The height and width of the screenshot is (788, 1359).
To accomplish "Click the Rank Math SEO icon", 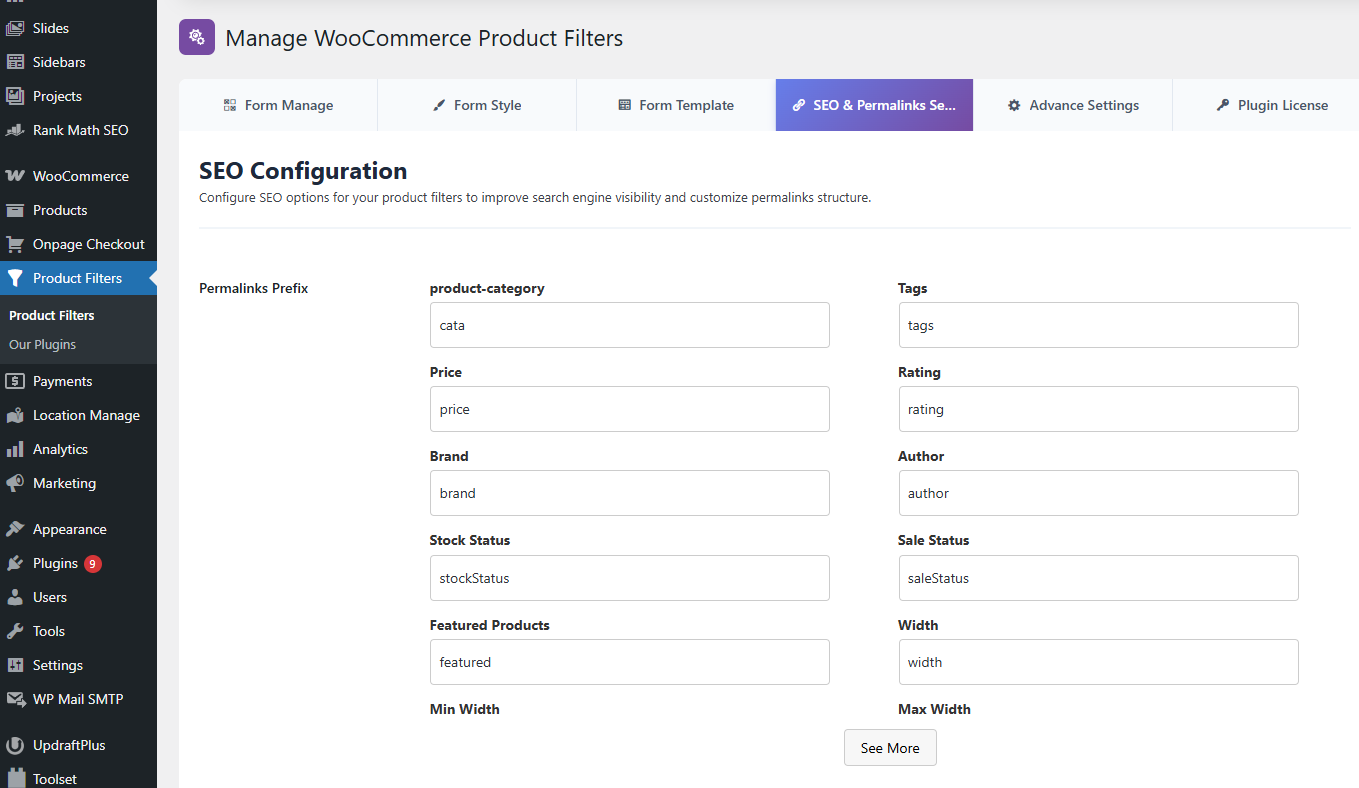I will 15,130.
